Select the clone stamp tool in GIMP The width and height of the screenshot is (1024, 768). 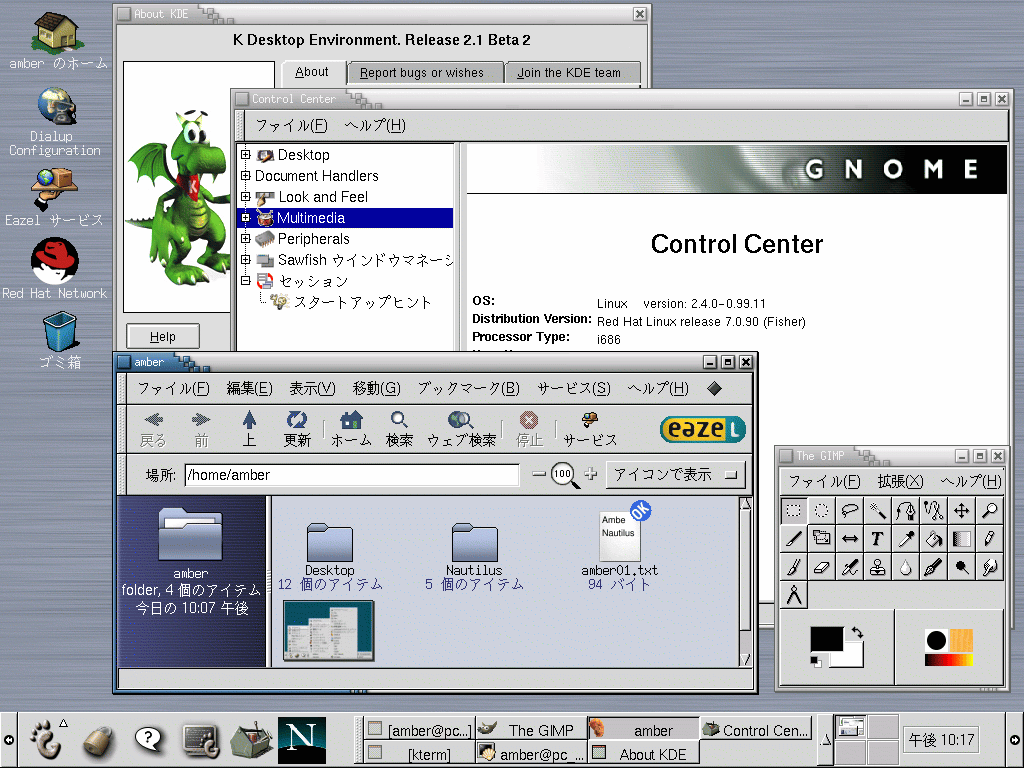tap(878, 567)
